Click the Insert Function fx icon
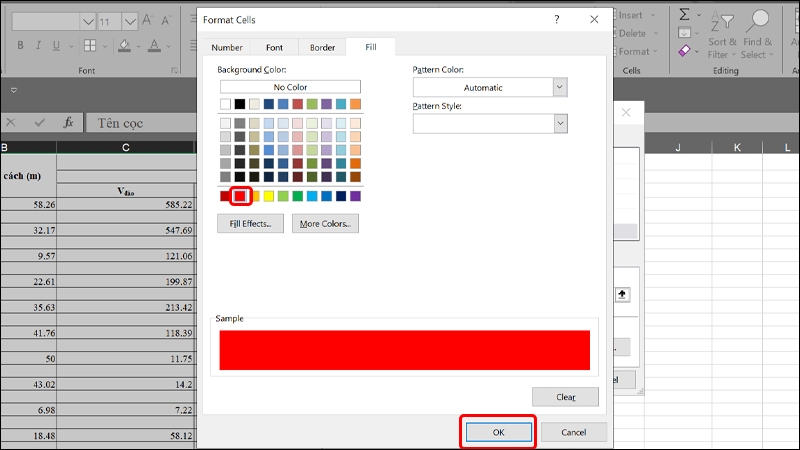The height and width of the screenshot is (450, 800). coord(68,122)
